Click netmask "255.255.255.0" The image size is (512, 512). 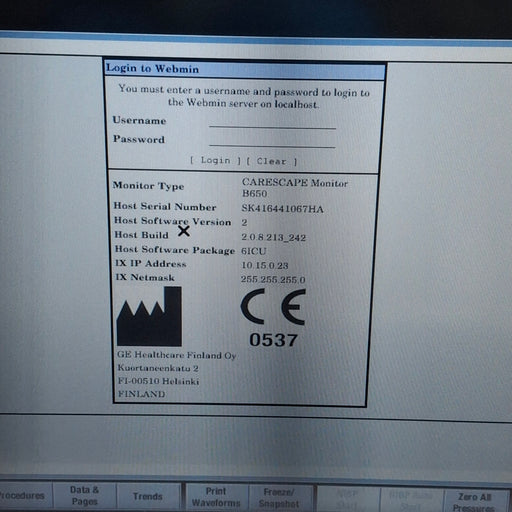(x=273, y=279)
